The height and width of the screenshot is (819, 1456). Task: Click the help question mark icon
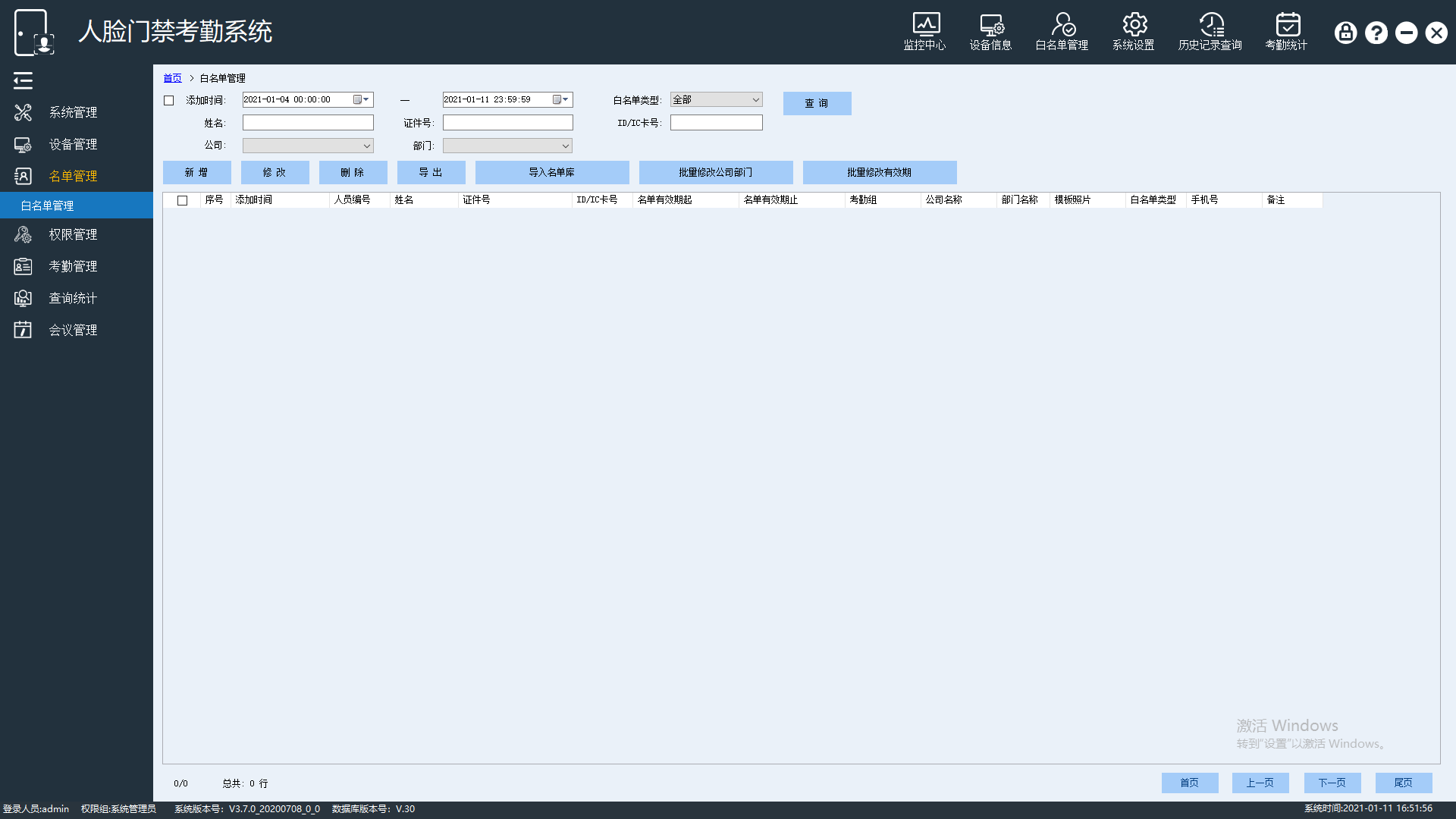coord(1376,33)
